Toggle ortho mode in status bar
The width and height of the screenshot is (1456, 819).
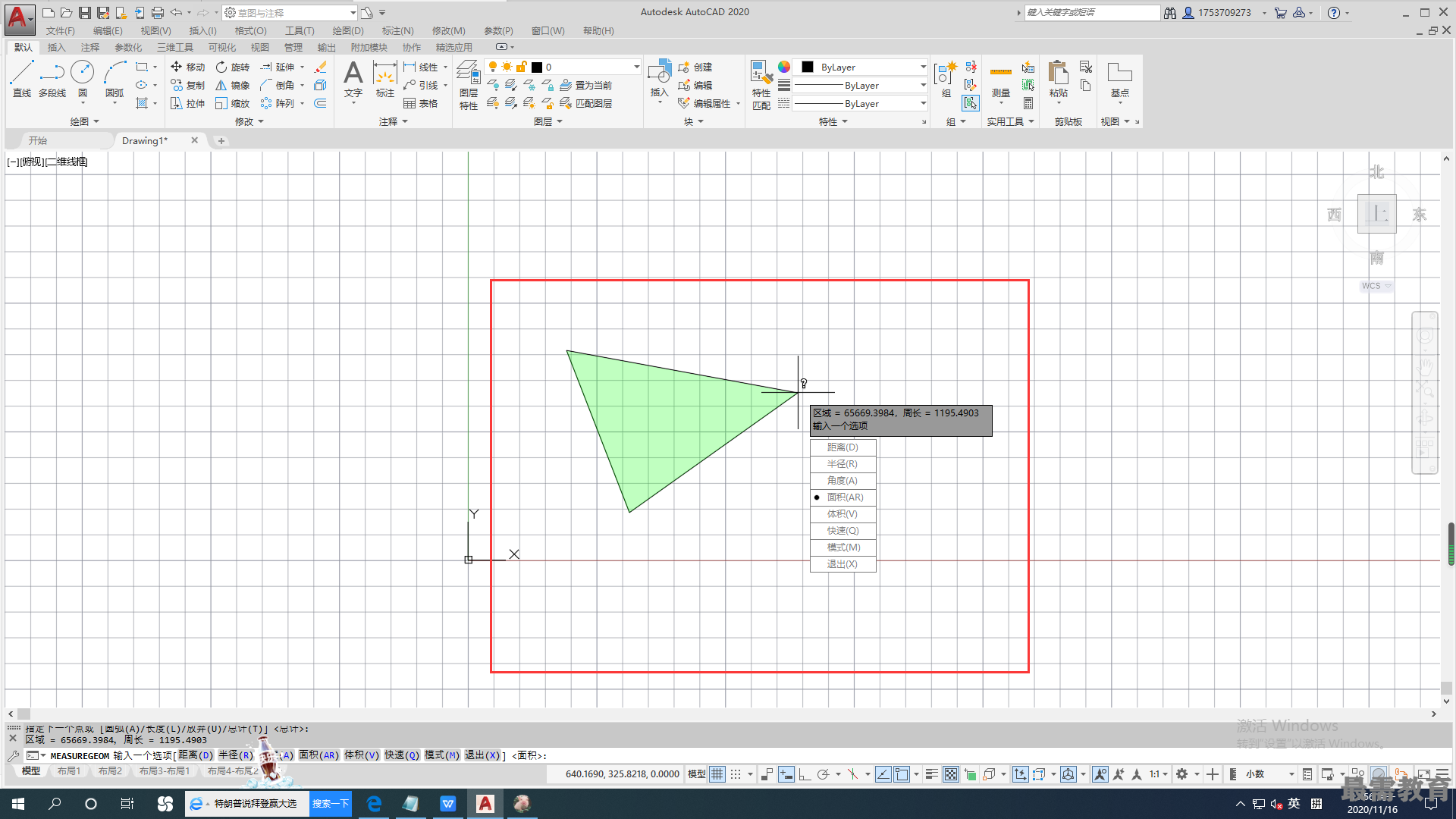tap(805, 774)
